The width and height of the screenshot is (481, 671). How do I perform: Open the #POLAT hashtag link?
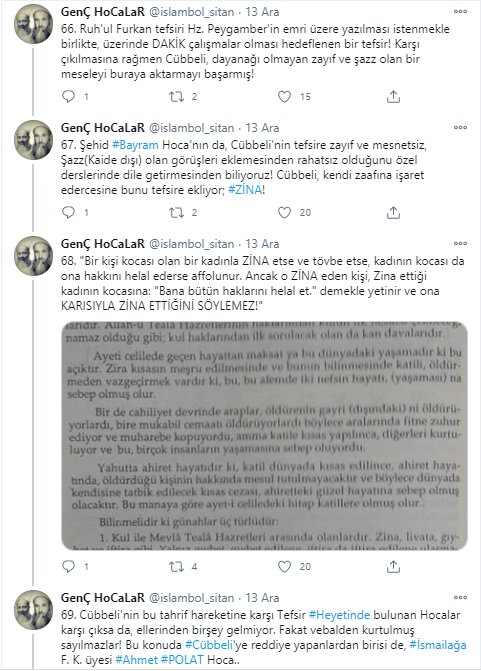[182, 659]
